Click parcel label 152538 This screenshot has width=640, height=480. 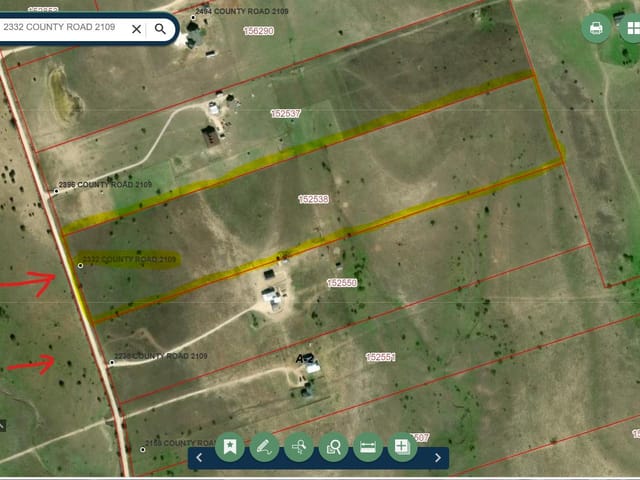click(313, 199)
